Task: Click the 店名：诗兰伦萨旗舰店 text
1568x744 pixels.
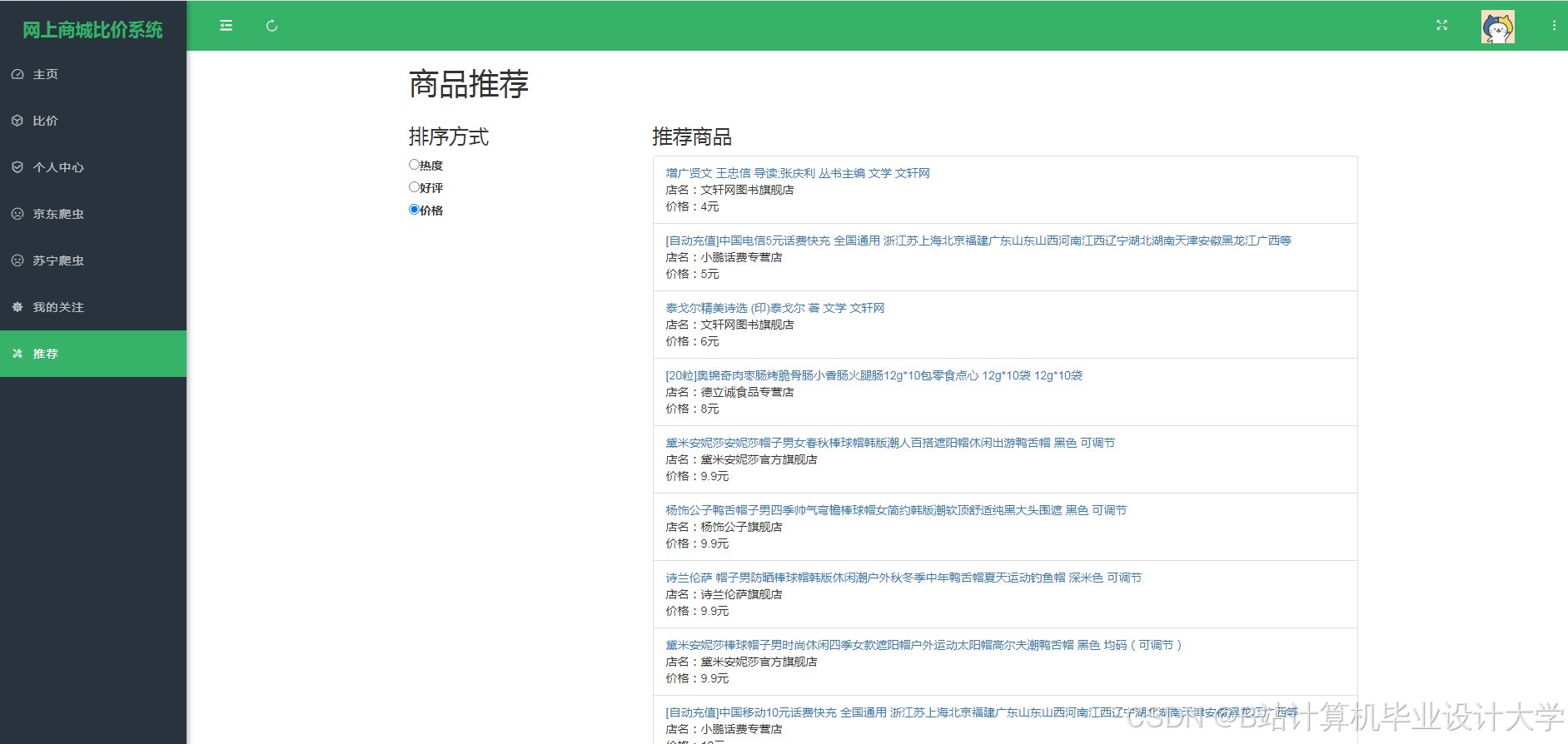Action: pos(724,594)
